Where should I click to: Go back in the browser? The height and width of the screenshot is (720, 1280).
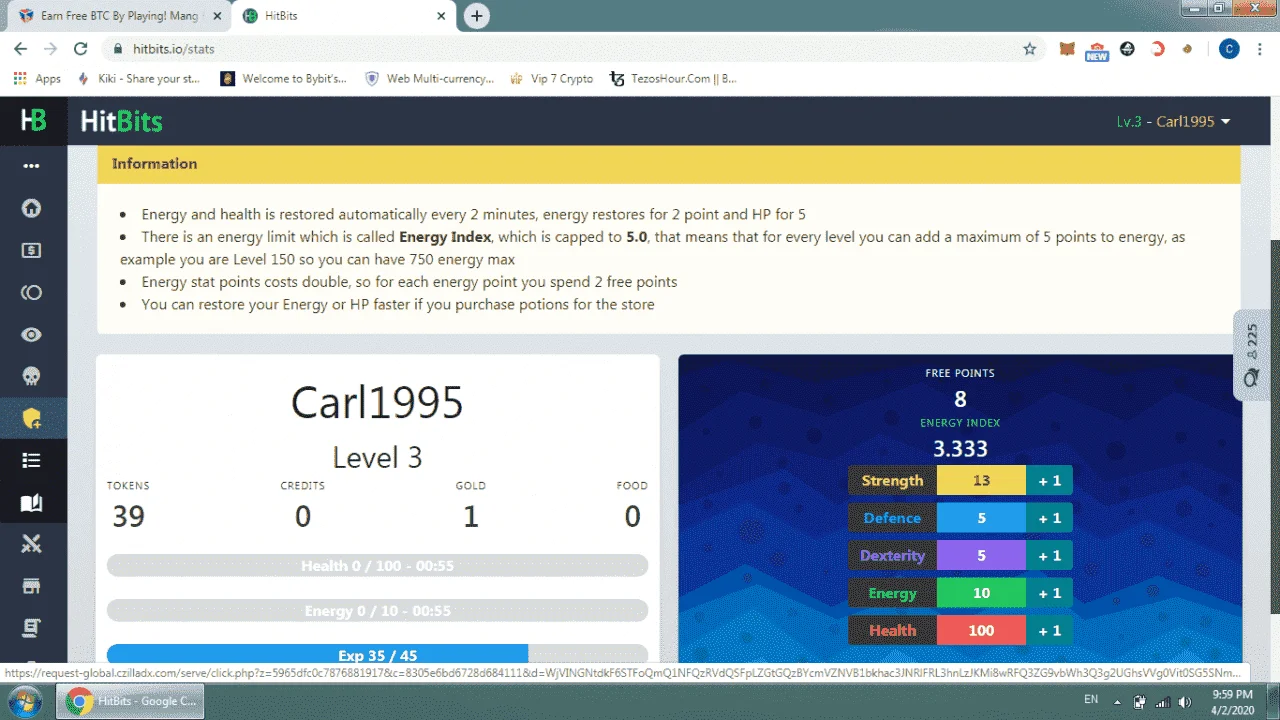pyautogui.click(x=20, y=49)
